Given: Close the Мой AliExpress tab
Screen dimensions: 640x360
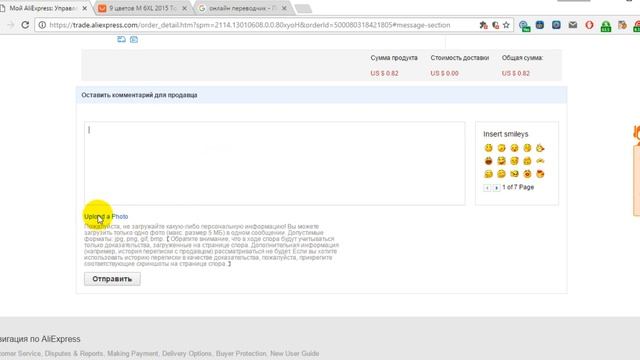Looking at the screenshot, I should 85,8.
